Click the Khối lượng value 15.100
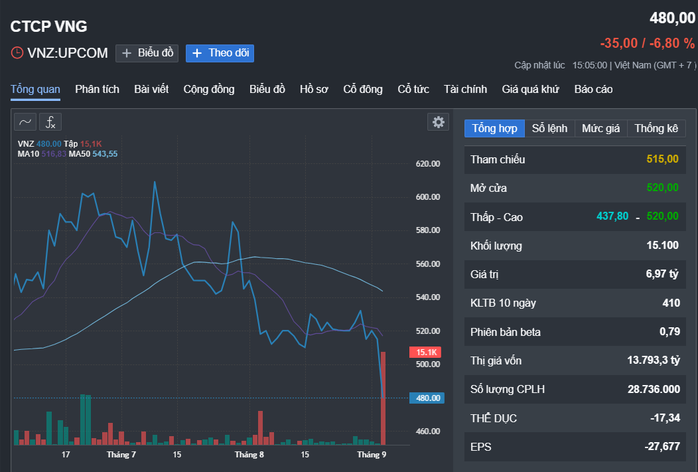Viewport: 698px width, 472px height. tap(662, 245)
